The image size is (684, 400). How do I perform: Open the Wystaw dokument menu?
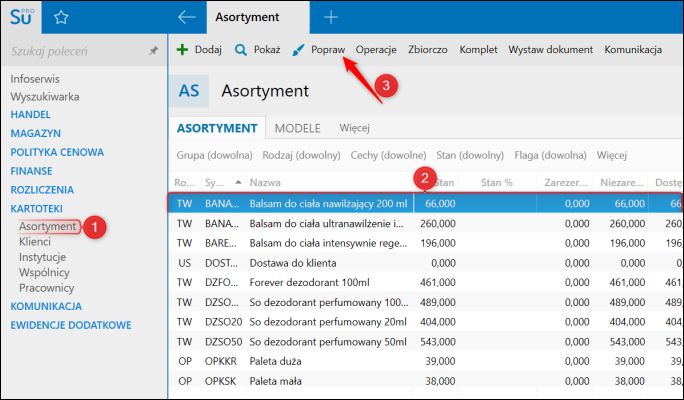tap(551, 50)
